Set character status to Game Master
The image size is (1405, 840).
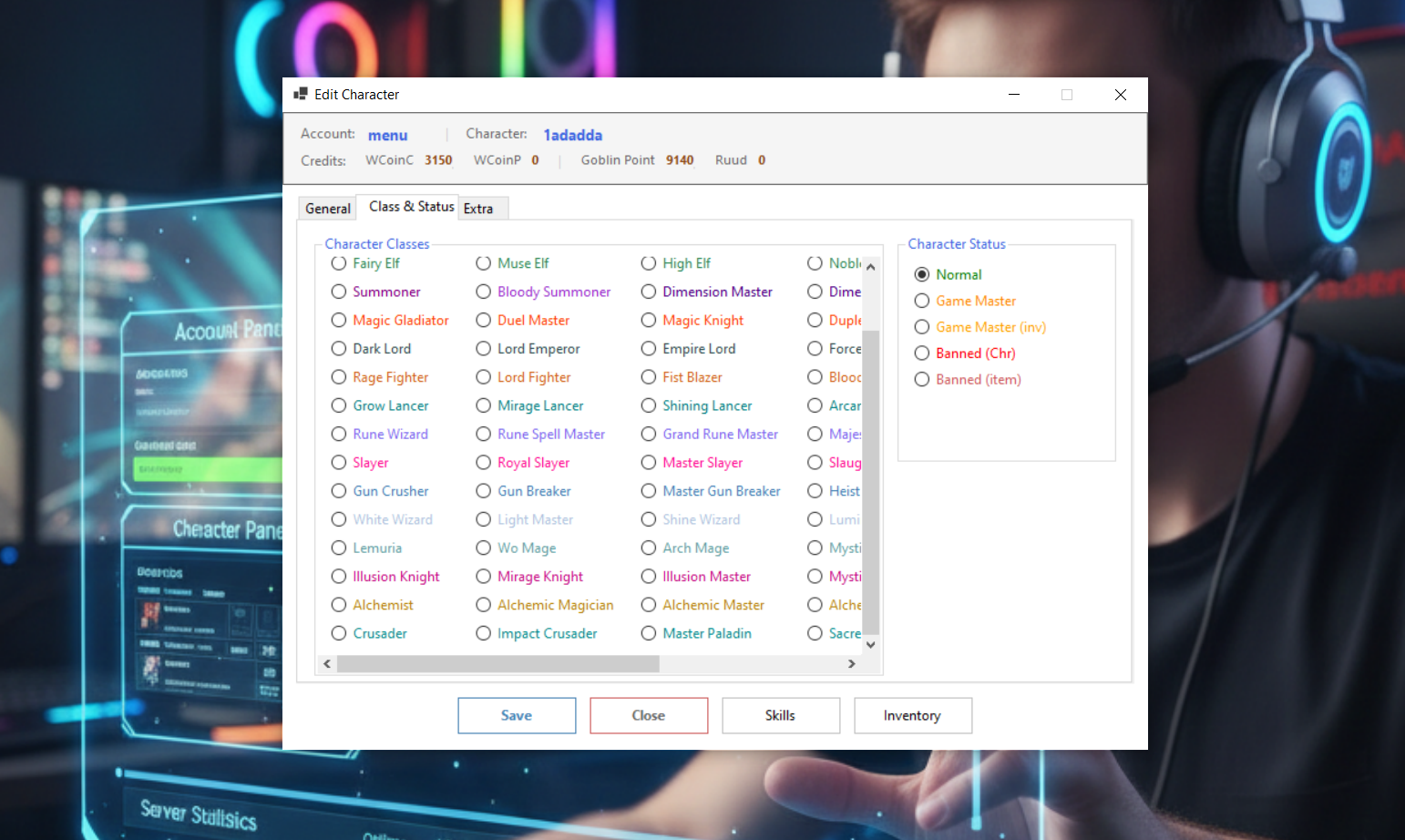[x=921, y=301]
